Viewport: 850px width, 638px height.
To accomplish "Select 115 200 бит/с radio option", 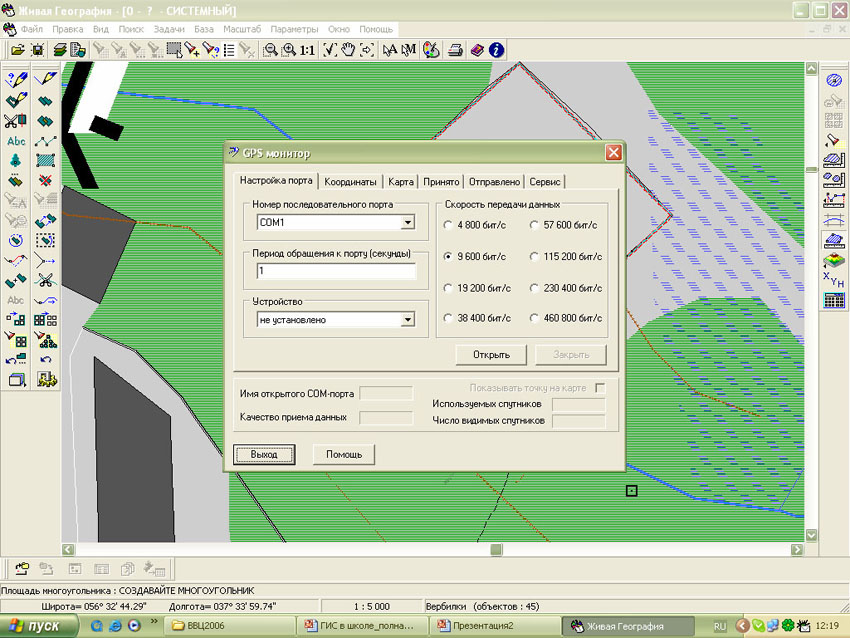I will [x=533, y=256].
